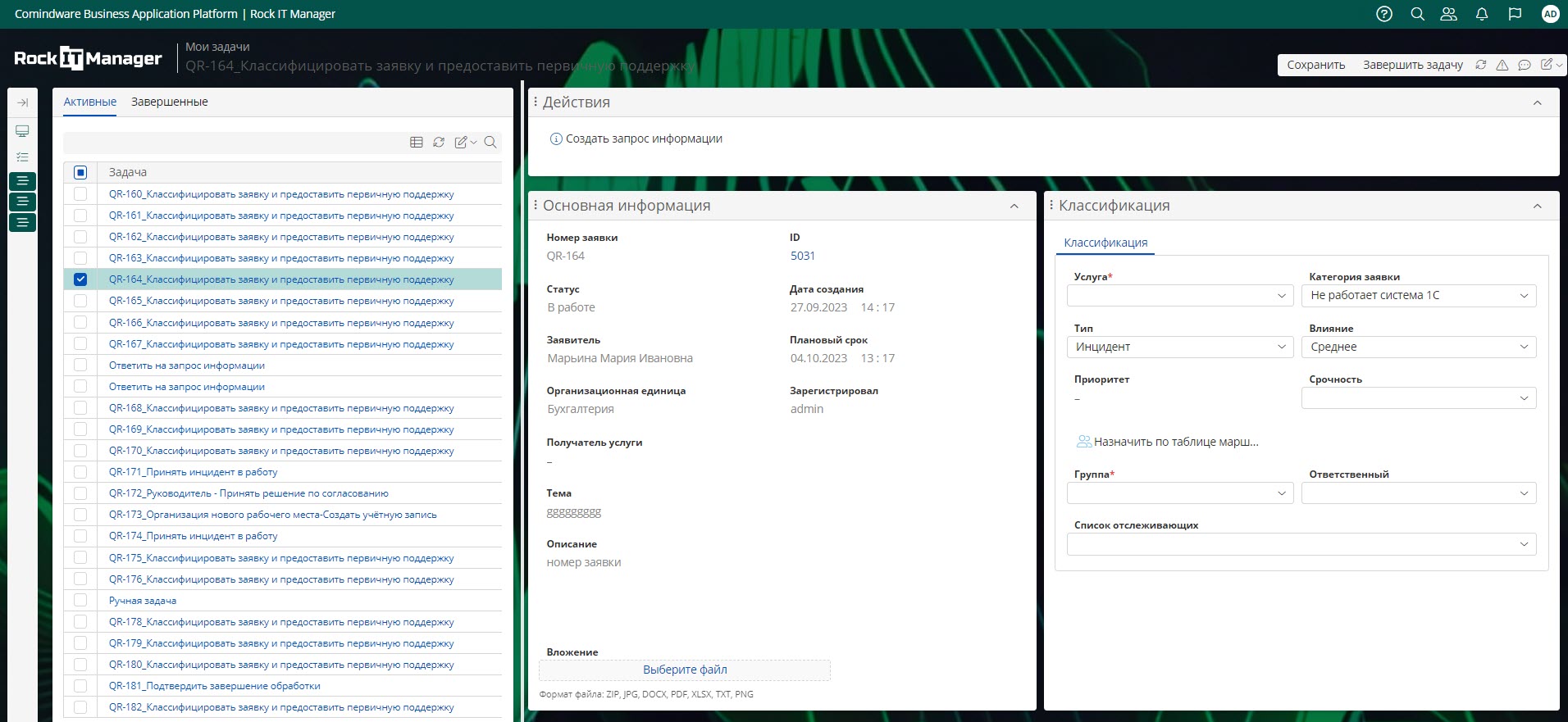Toggle the select-all checkbox beside Задача
1568x722 pixels.
[80, 172]
